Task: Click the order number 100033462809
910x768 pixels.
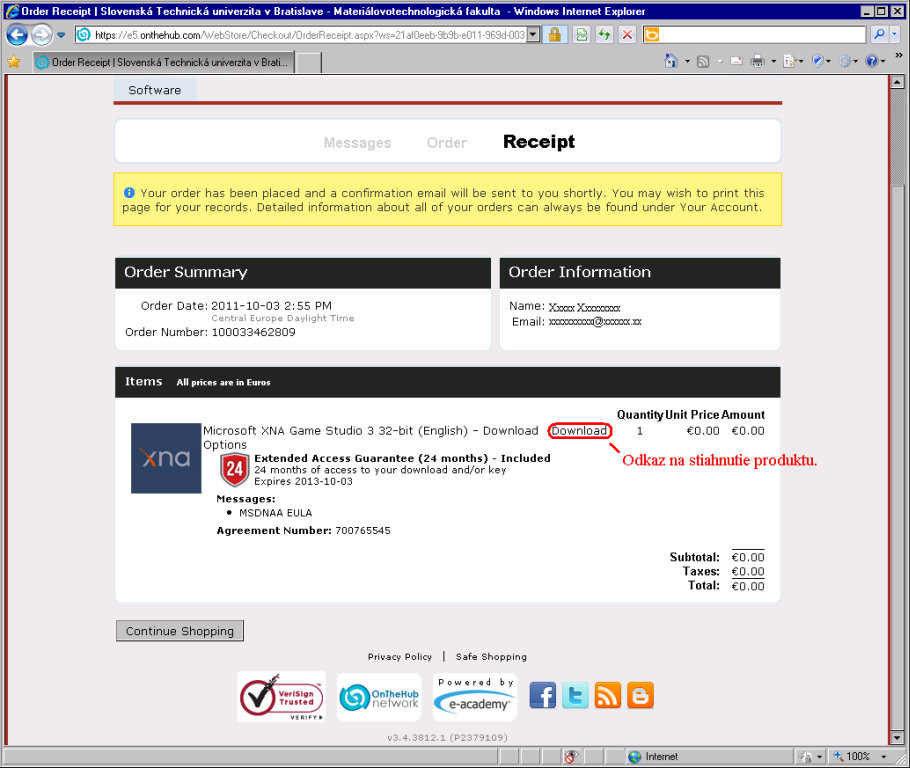Action: (254, 332)
